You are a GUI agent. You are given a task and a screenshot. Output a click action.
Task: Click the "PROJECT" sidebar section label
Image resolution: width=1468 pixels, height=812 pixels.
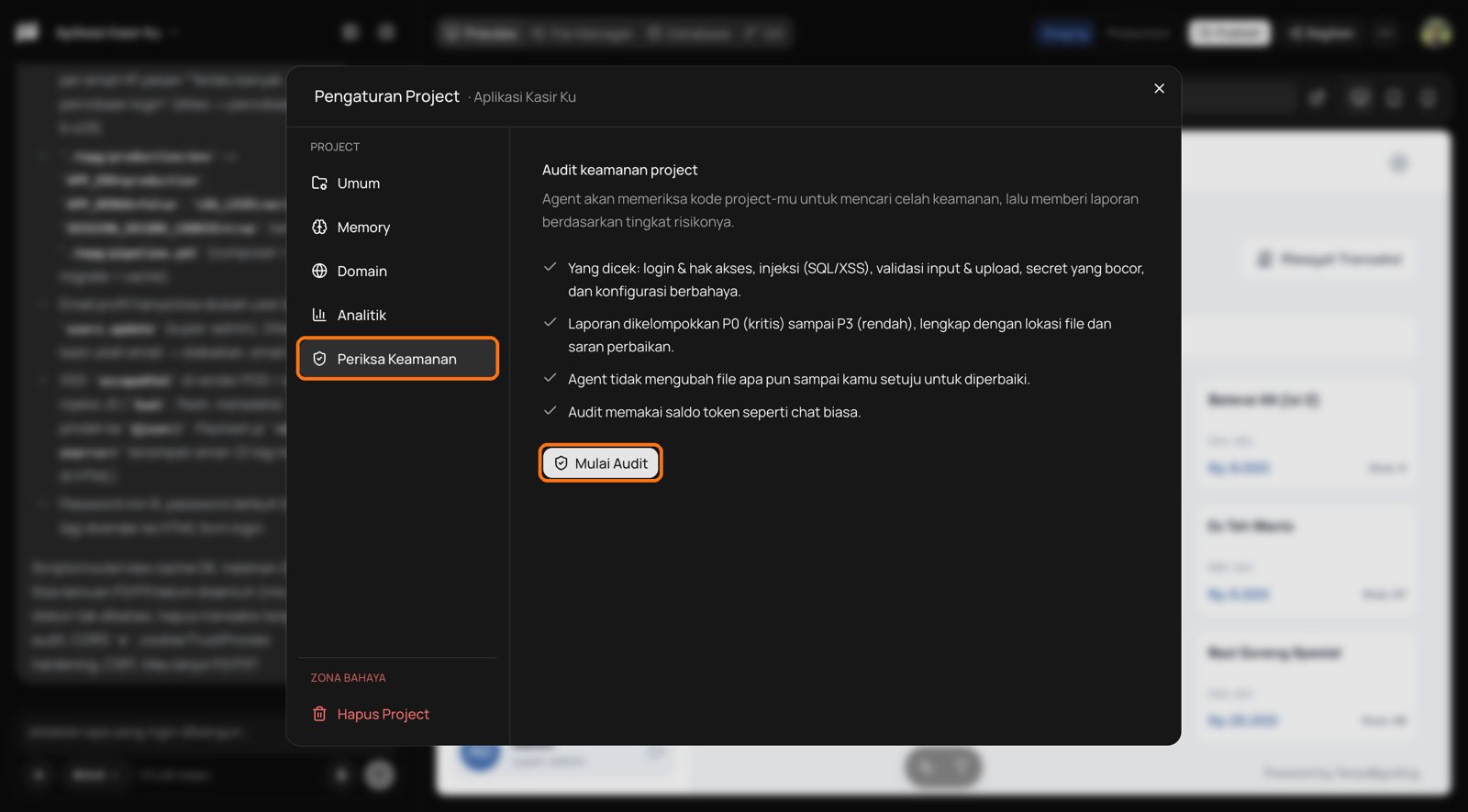pos(335,147)
